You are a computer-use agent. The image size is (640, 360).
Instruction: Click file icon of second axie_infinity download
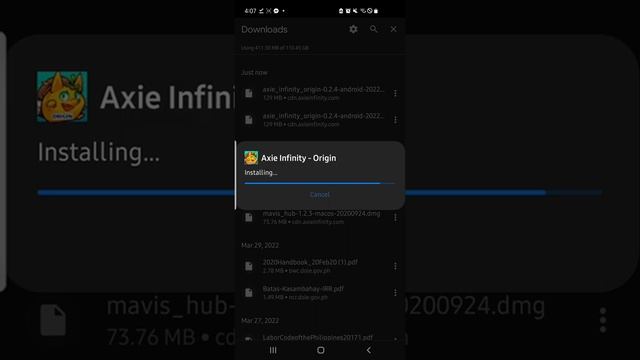tap(249, 120)
